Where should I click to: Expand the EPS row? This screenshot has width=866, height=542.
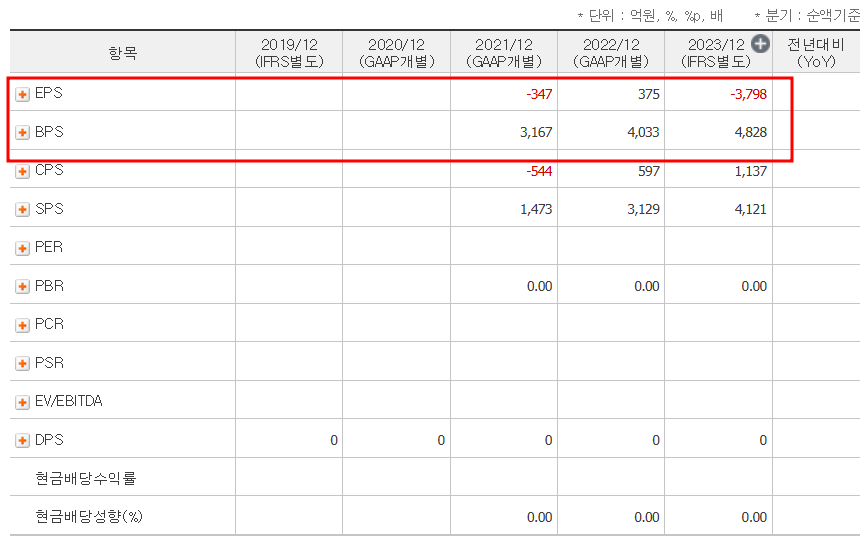(22, 94)
